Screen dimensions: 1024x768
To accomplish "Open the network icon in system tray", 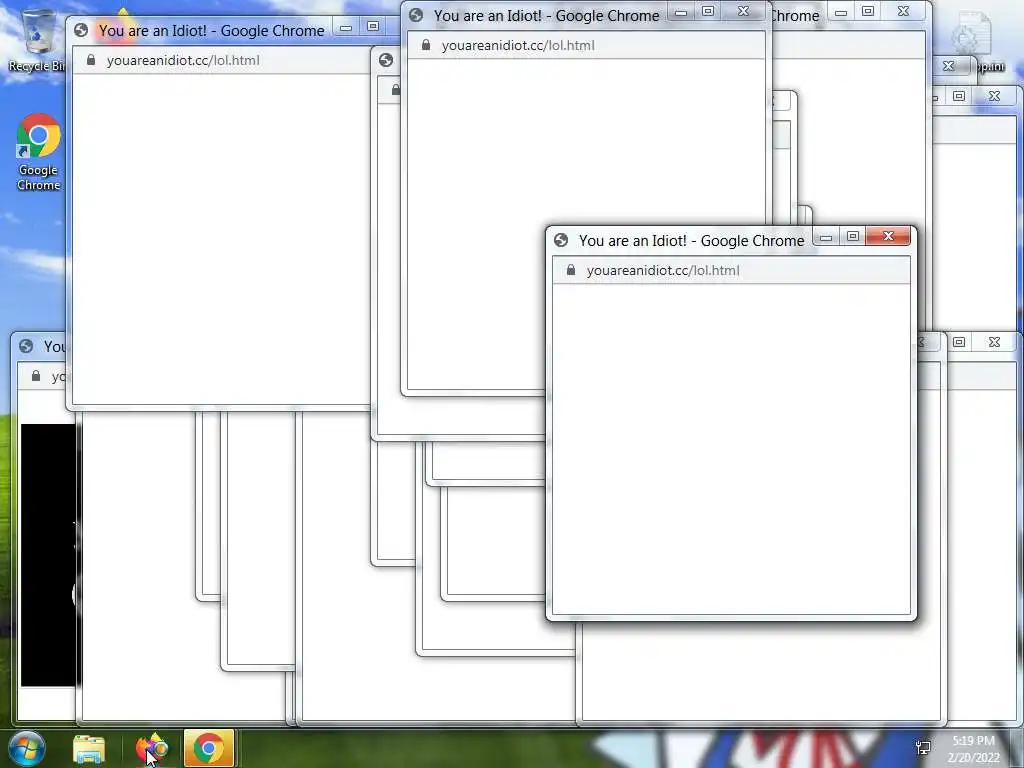I will click(x=923, y=748).
